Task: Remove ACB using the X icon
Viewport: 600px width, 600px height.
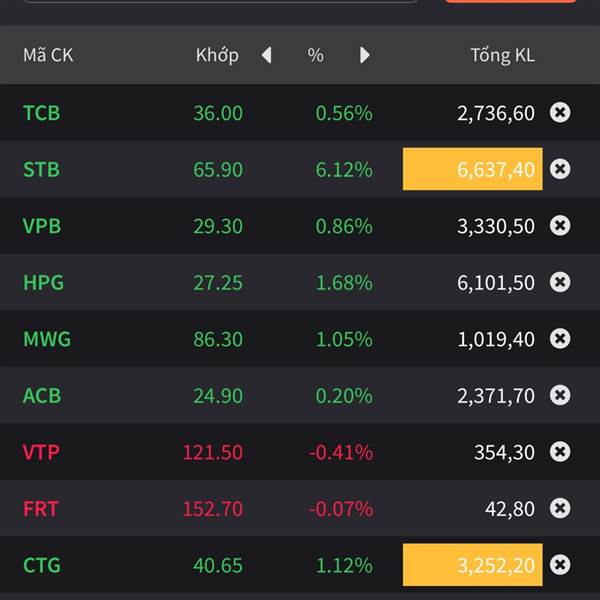Action: pyautogui.click(x=560, y=395)
